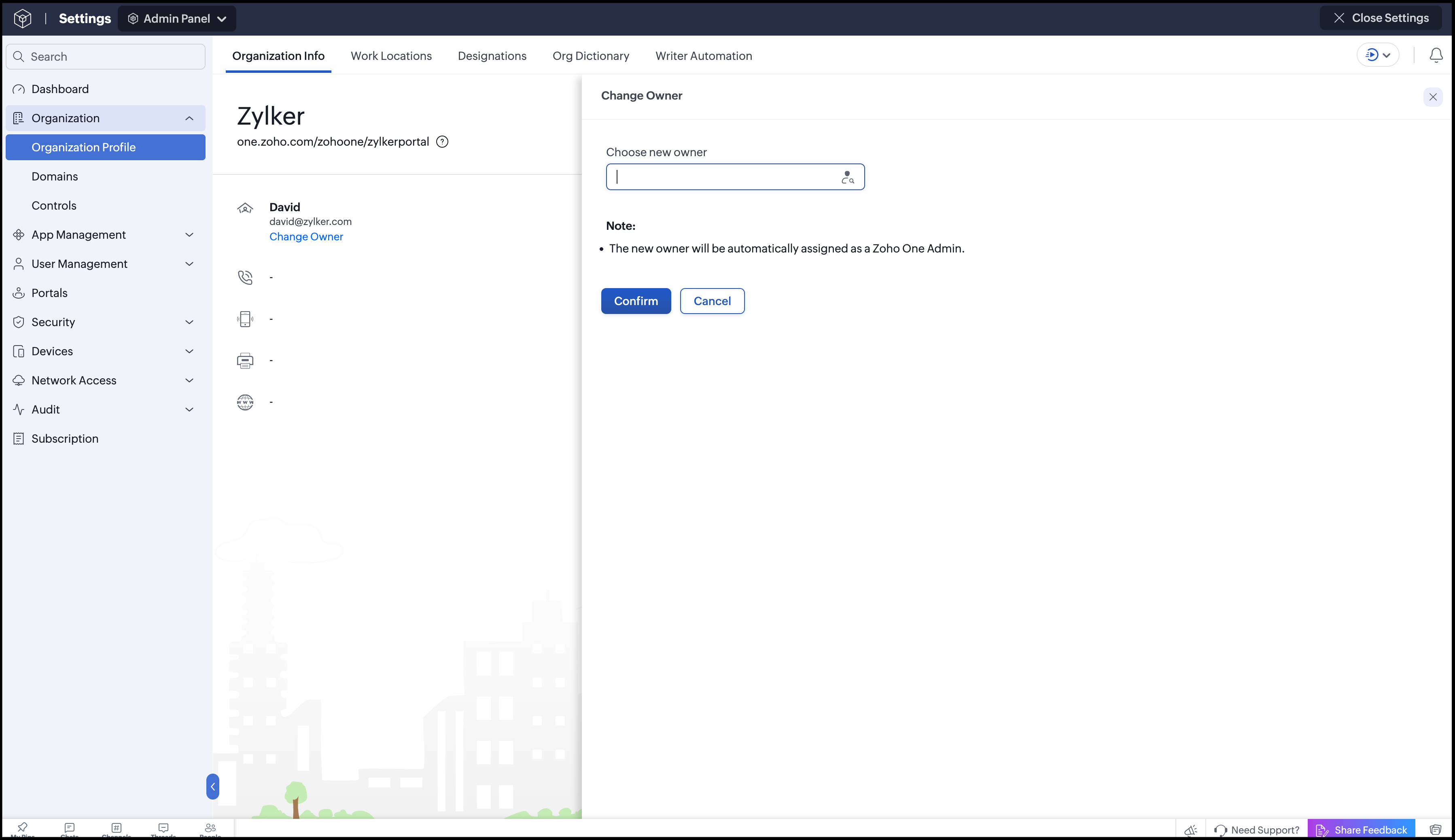Click the notifications bell icon
The image size is (1455, 840).
pos(1436,55)
